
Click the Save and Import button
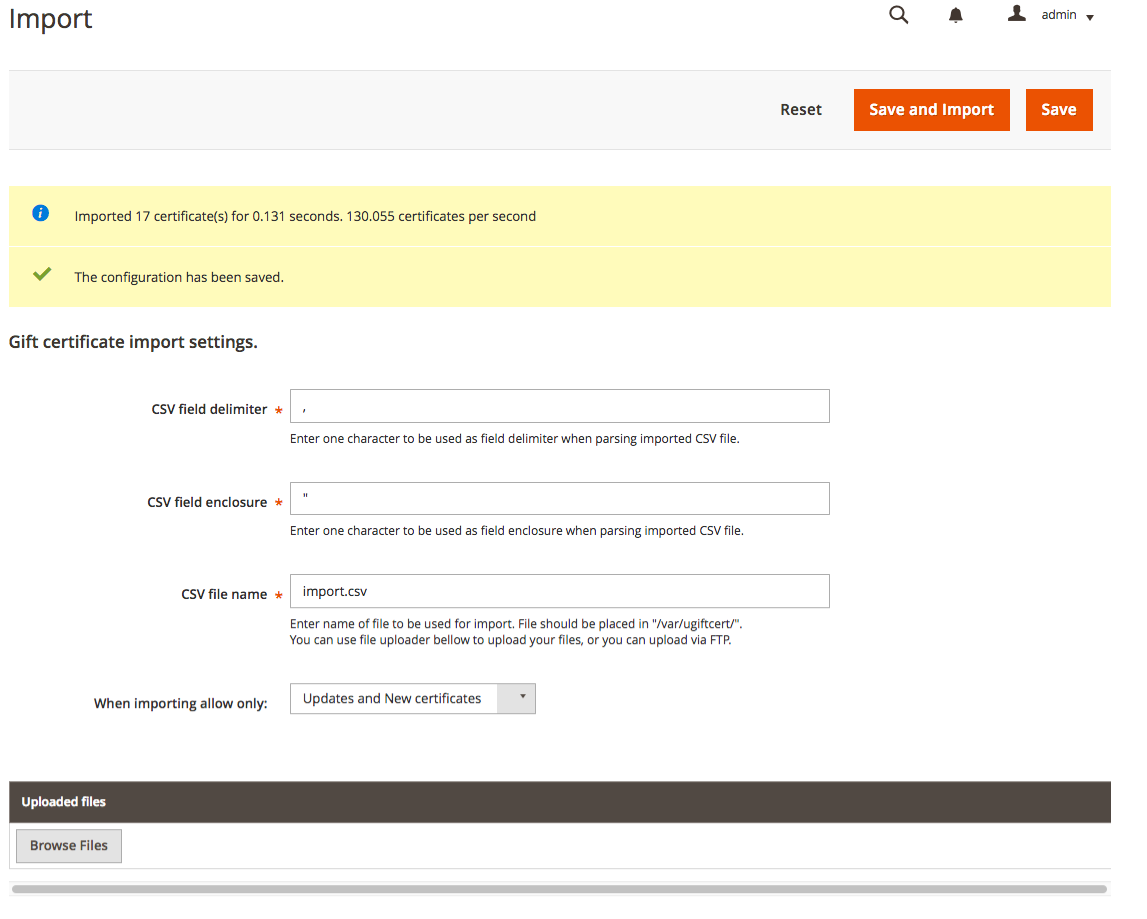(x=931, y=110)
